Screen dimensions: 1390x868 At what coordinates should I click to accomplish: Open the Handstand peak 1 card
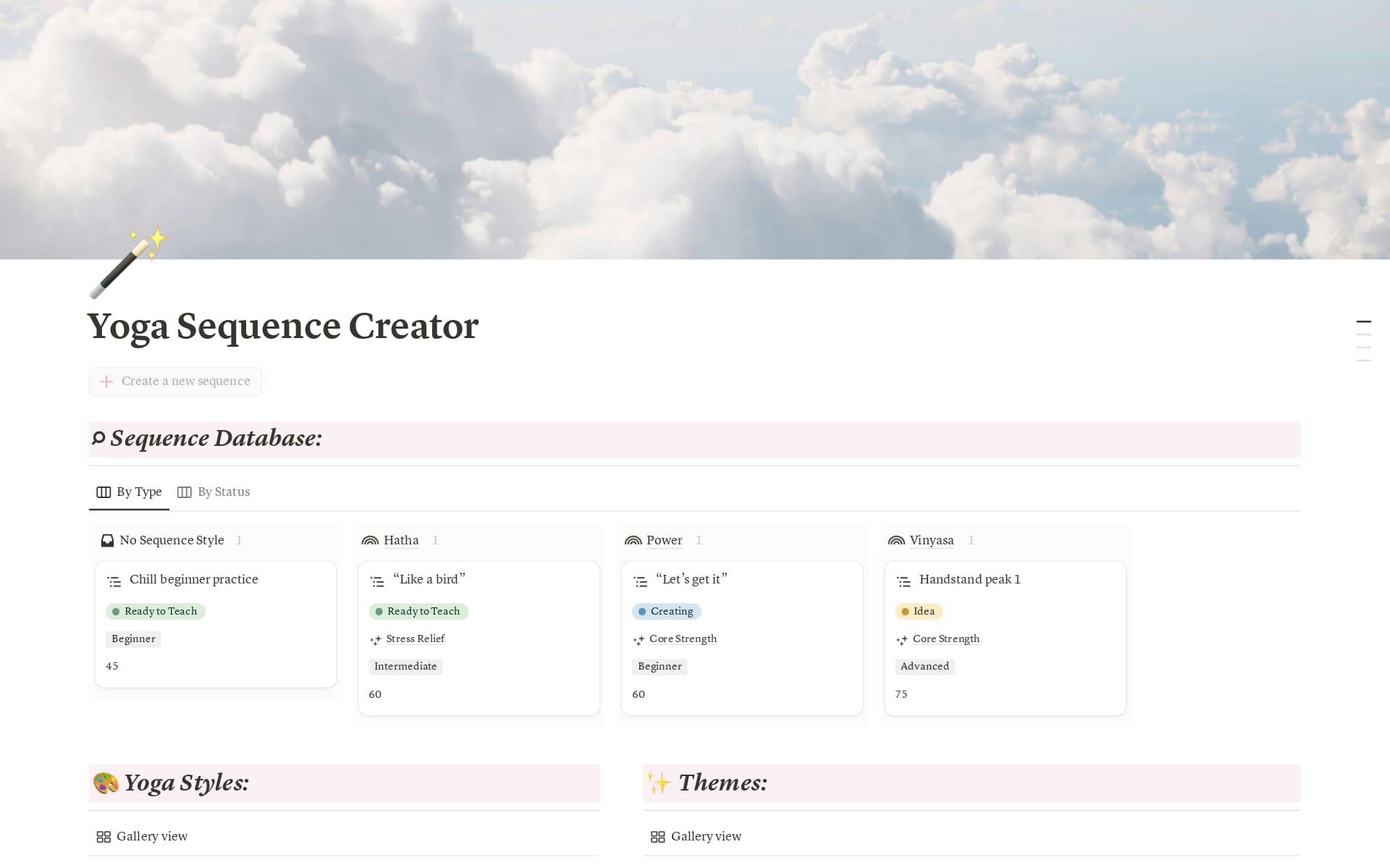[969, 579]
